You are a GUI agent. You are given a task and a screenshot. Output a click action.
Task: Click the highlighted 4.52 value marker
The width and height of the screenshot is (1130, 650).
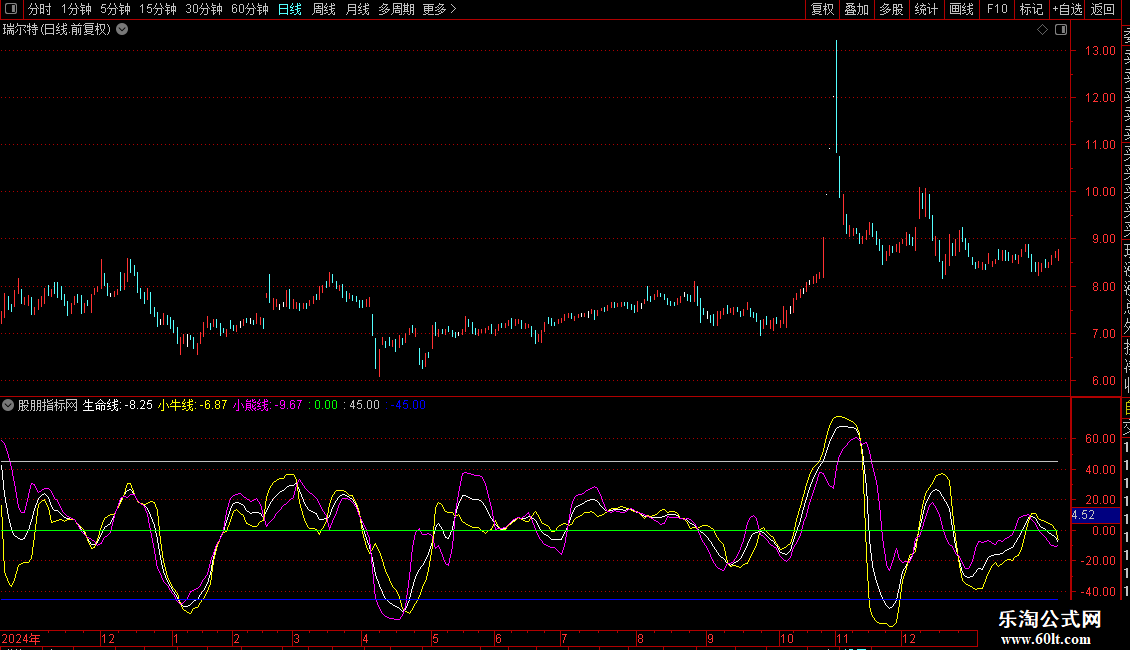1095,515
